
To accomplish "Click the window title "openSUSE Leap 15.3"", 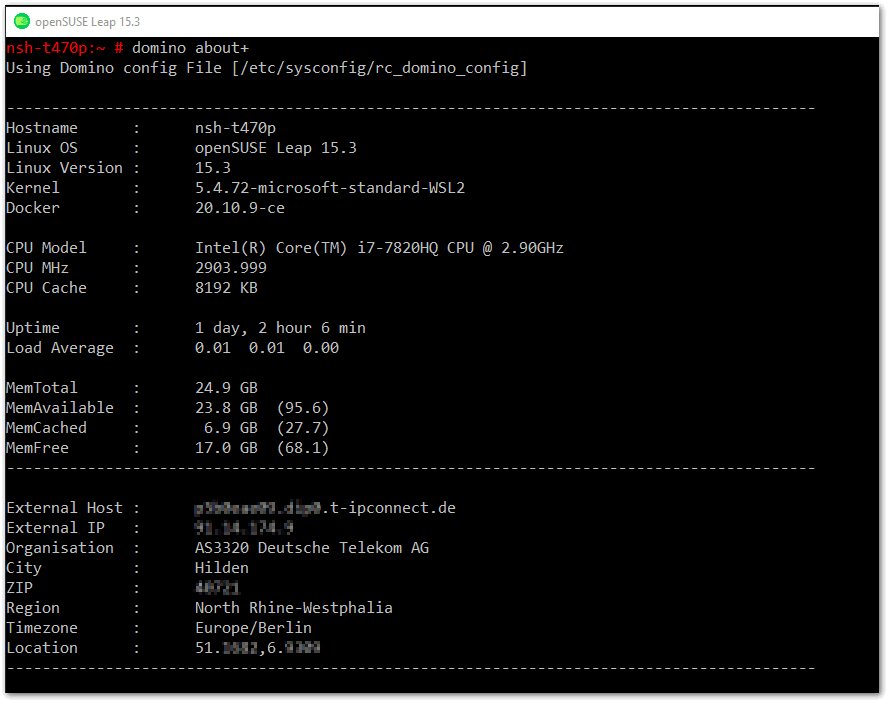I will point(87,22).
